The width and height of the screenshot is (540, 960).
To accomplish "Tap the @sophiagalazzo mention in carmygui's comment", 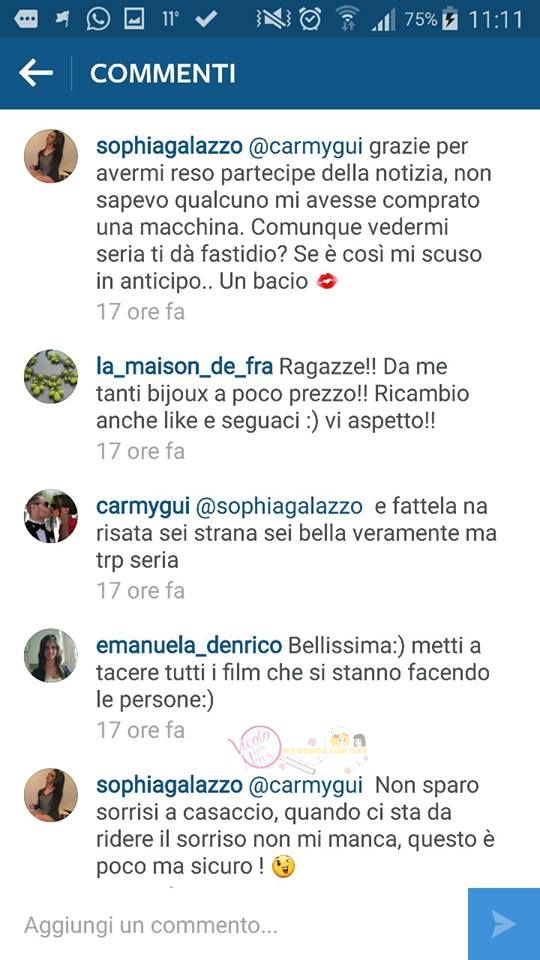I will tap(279, 508).
